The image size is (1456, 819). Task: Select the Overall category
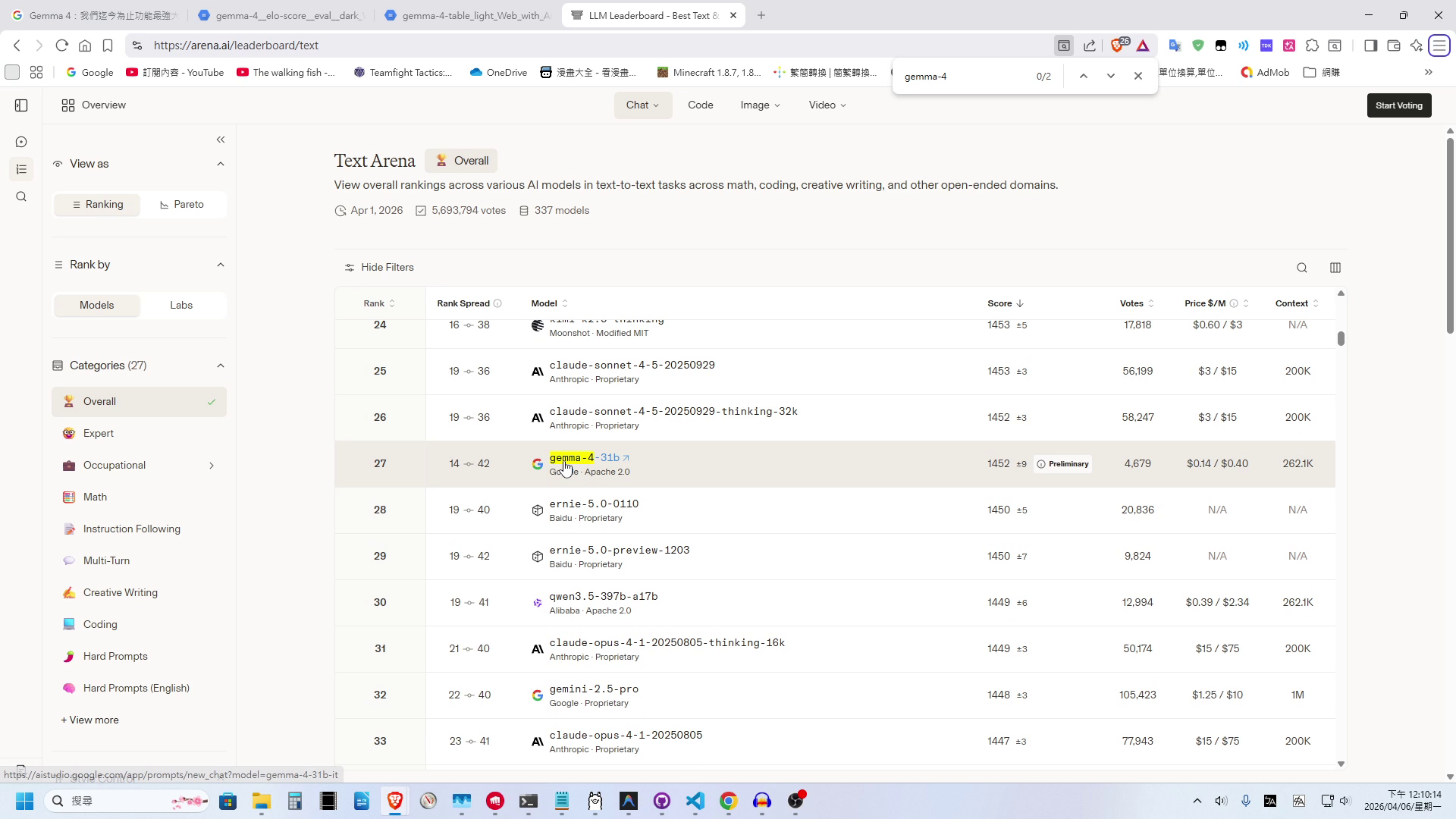[x=139, y=402]
